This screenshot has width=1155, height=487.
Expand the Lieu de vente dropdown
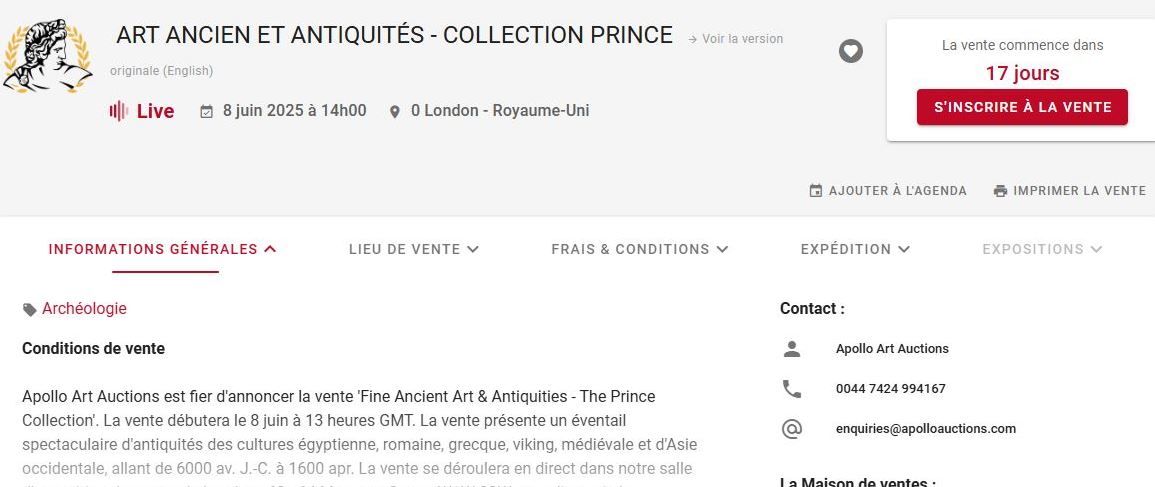pyautogui.click(x=414, y=249)
